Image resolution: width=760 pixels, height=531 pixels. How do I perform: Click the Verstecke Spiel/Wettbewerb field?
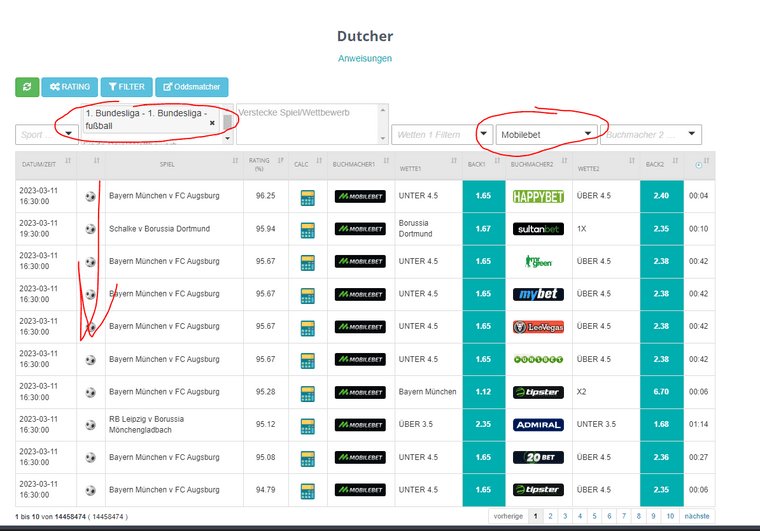[312, 124]
